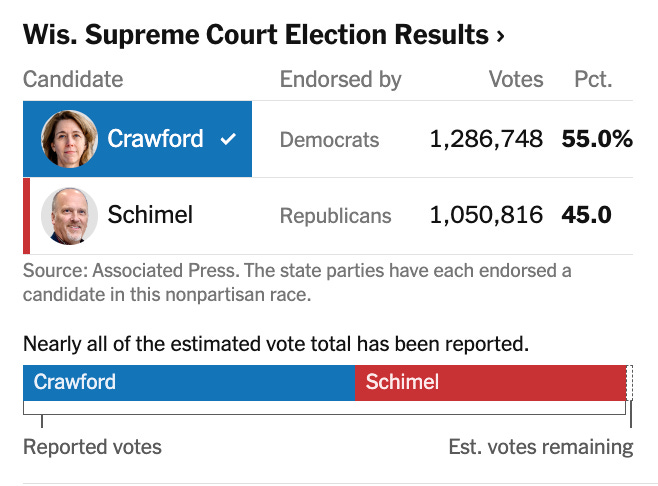Click Crawford's portrait photo

click(x=69, y=139)
